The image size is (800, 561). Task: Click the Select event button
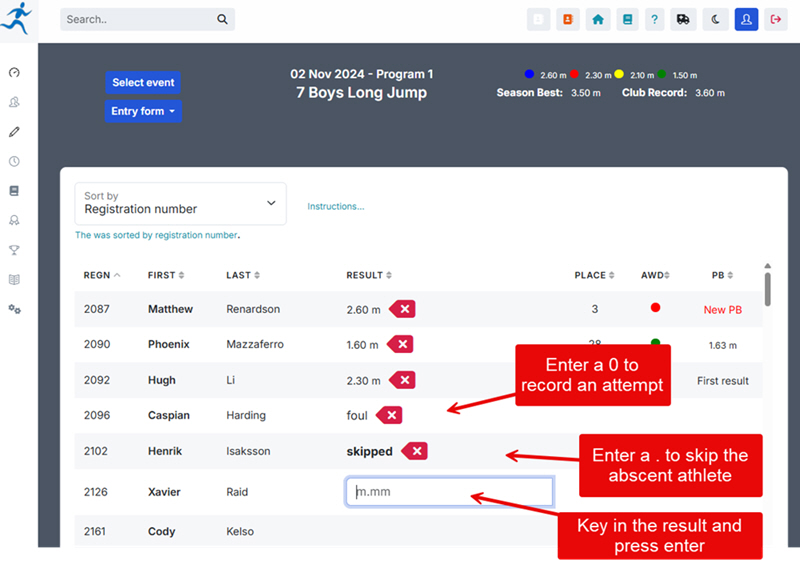[x=143, y=83]
